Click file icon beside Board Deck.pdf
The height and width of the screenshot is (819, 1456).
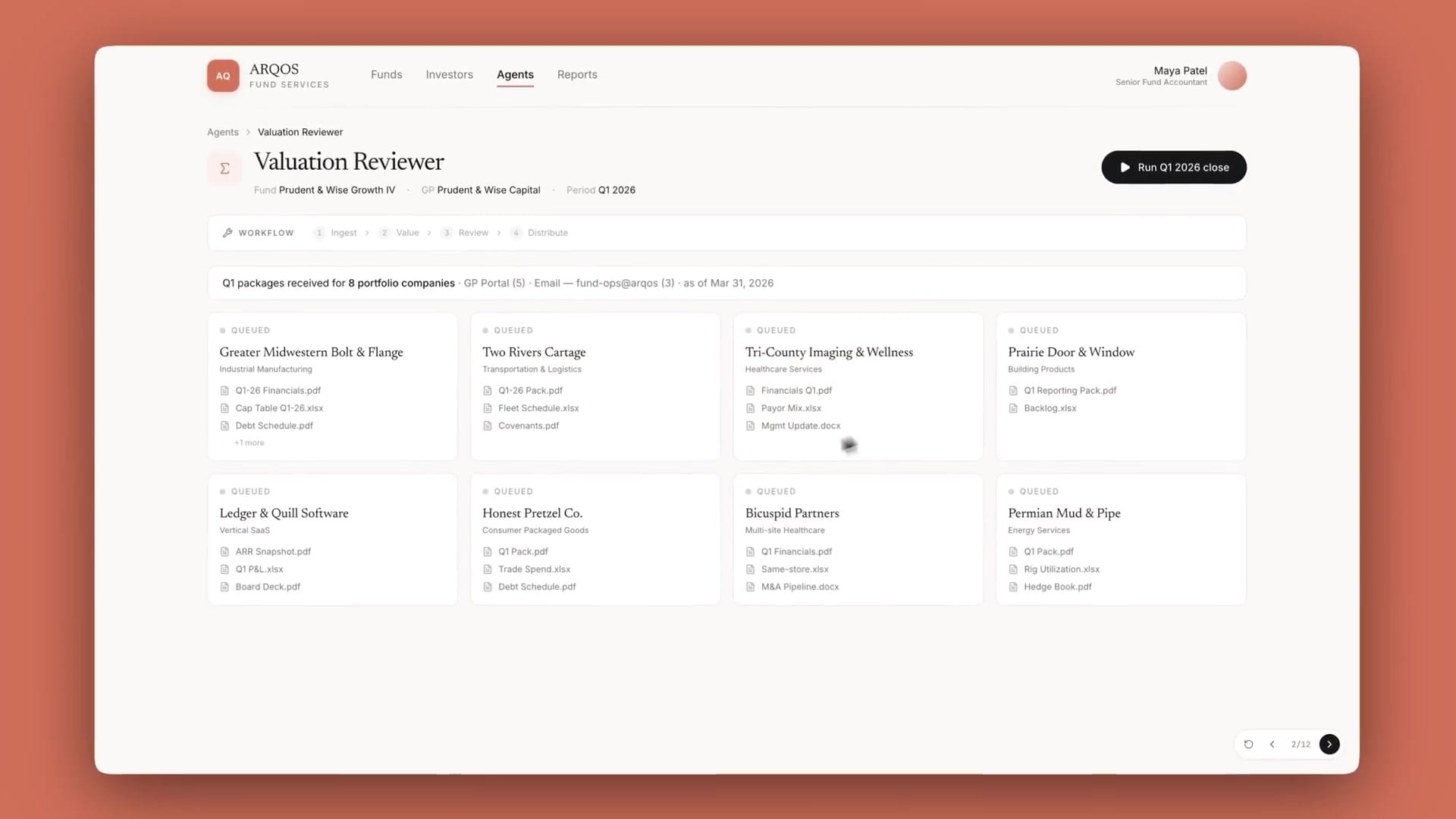pyautogui.click(x=224, y=587)
